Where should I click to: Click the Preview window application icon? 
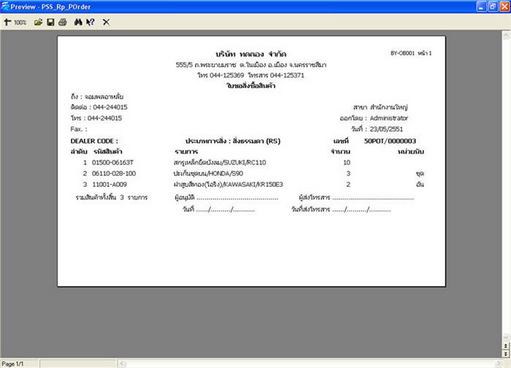point(5,6)
